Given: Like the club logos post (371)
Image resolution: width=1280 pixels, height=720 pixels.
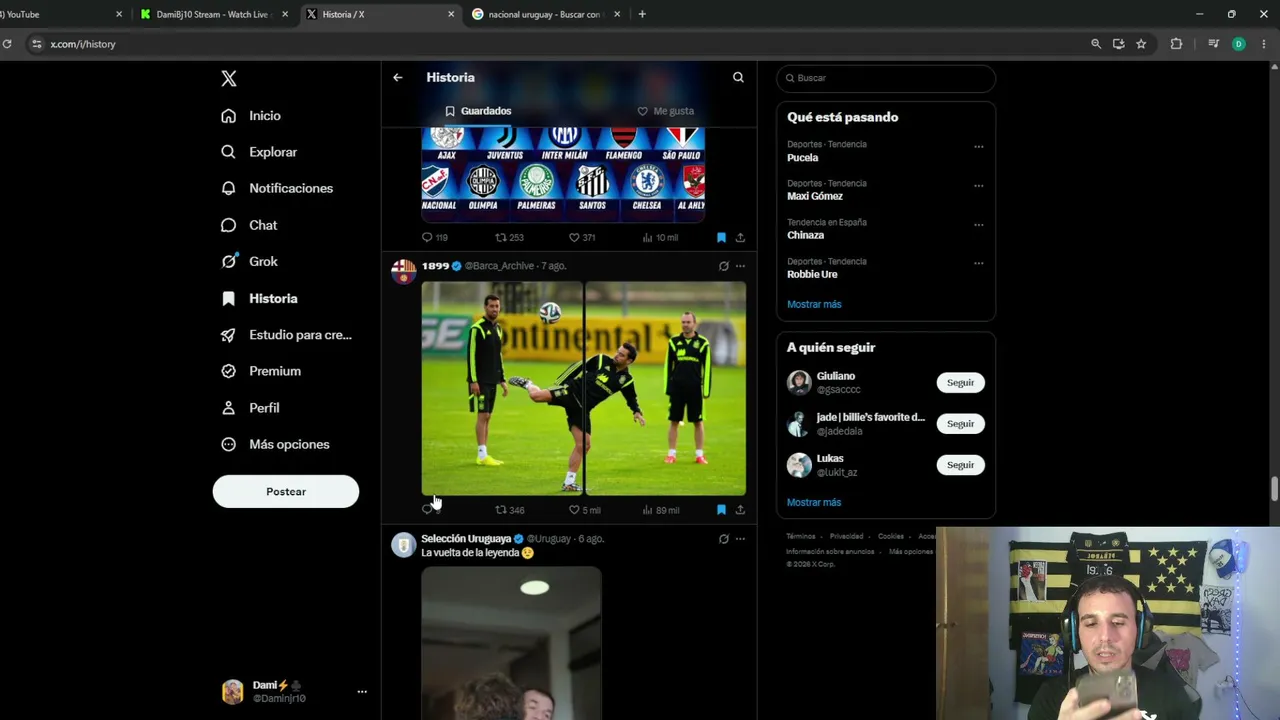Looking at the screenshot, I should click(582, 238).
